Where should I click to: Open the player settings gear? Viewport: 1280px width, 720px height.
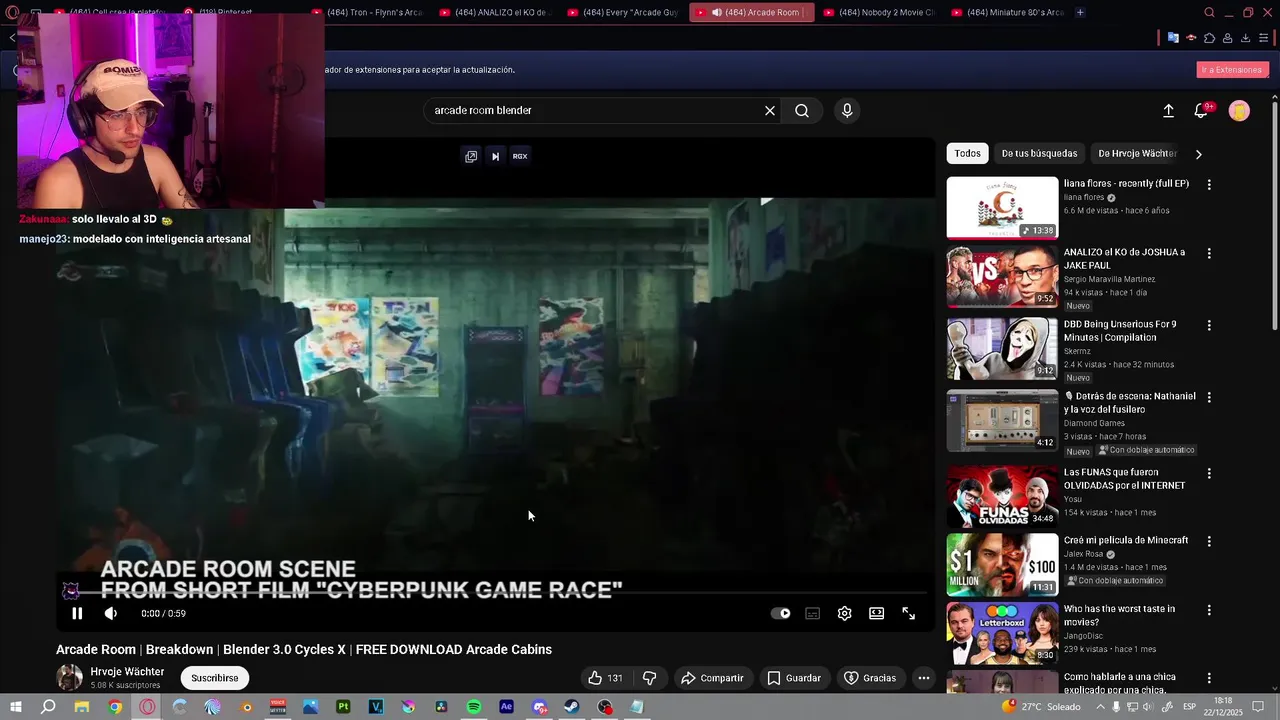pyautogui.click(x=844, y=613)
